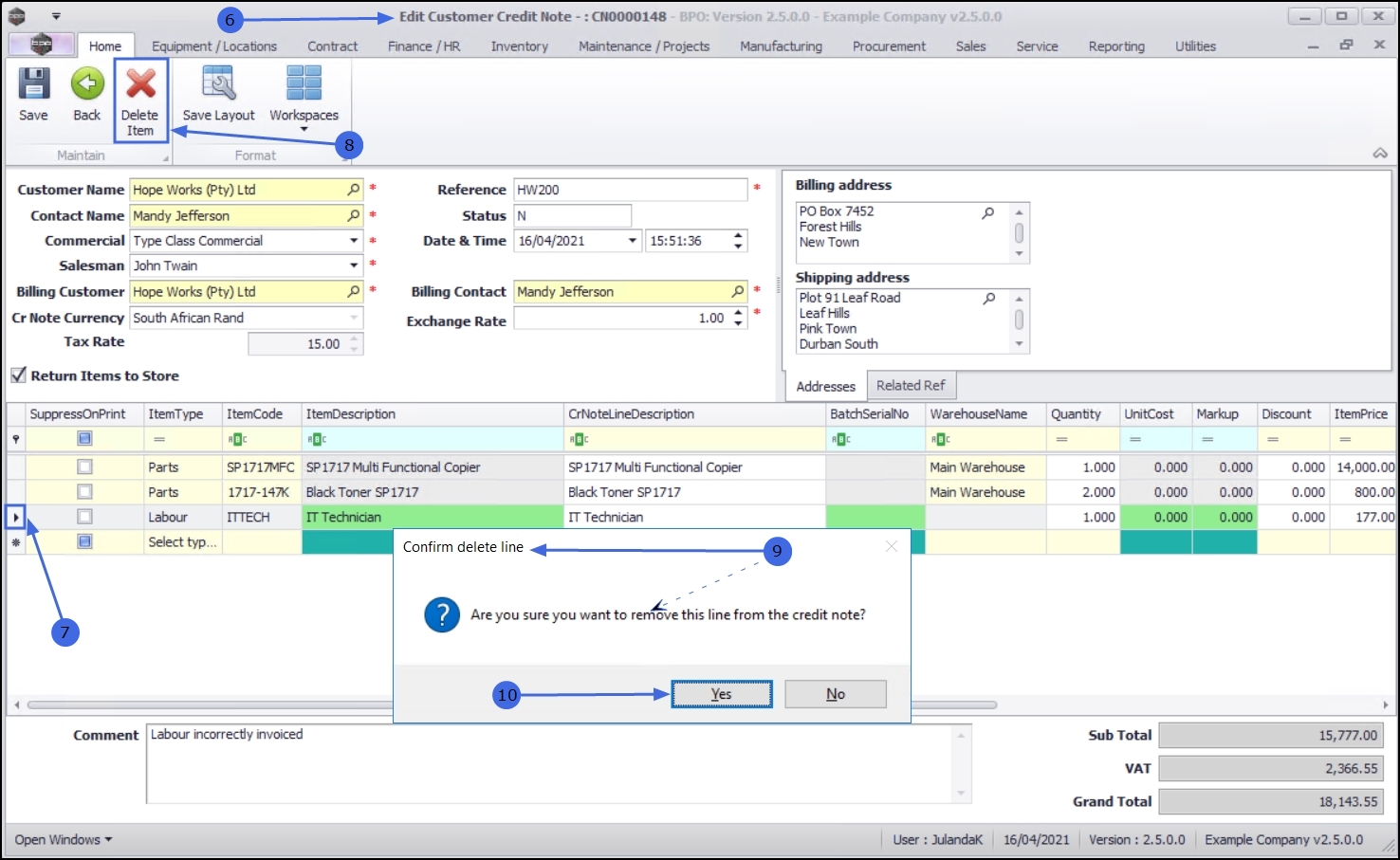This screenshot has width=1400, height=860.
Task: Click No to cancel line deletion
Action: [835, 694]
